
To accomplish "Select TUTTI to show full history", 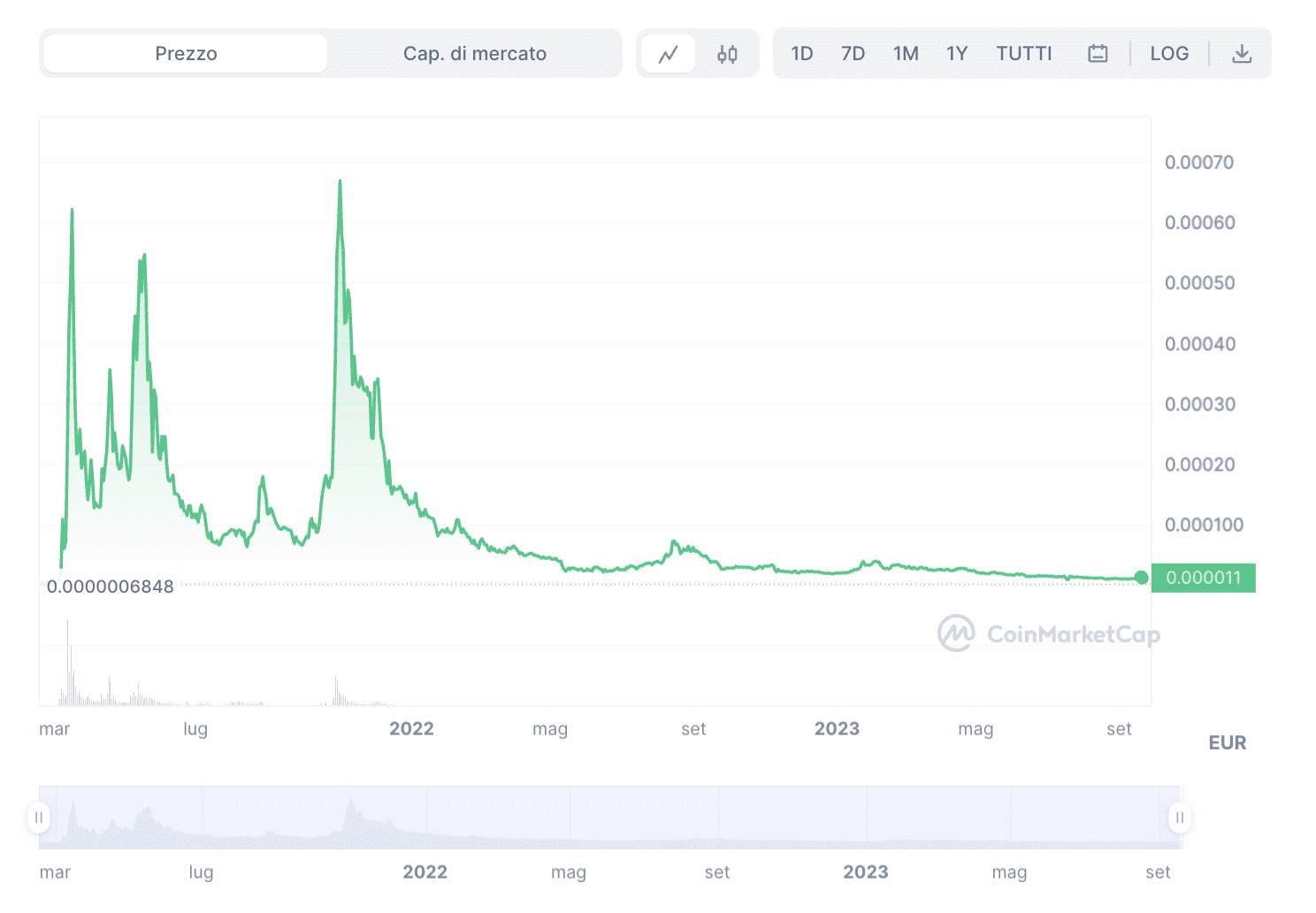I will click(1023, 53).
